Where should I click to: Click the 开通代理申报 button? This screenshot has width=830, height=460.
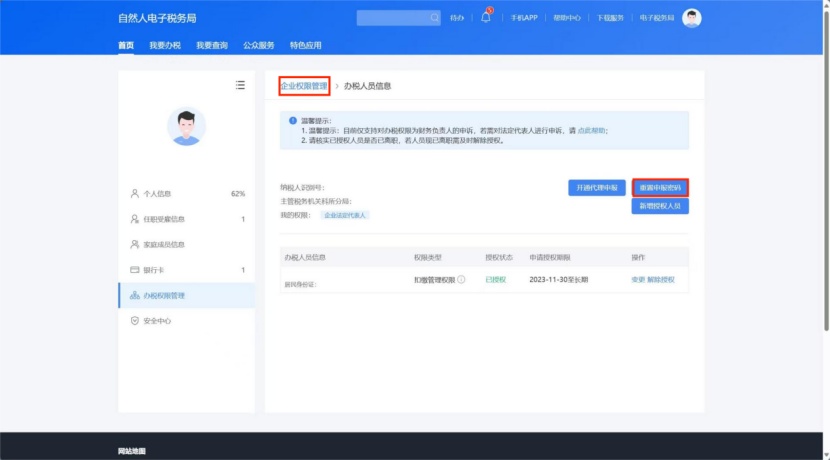click(597, 188)
